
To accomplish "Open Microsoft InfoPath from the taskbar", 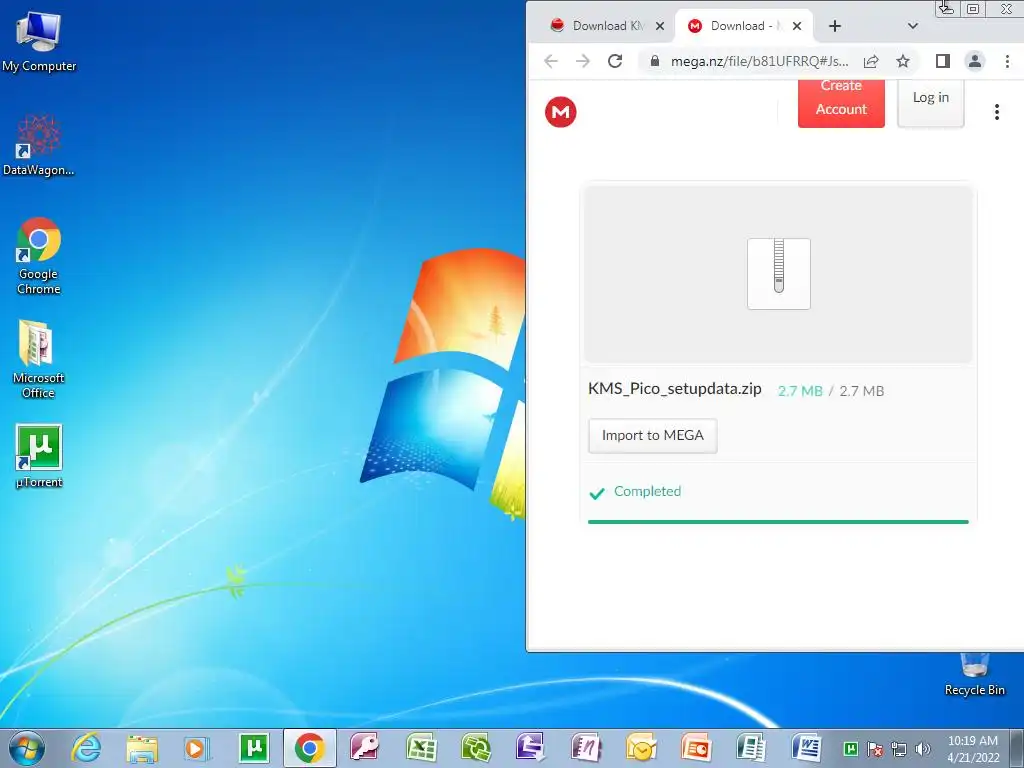I will click(531, 748).
